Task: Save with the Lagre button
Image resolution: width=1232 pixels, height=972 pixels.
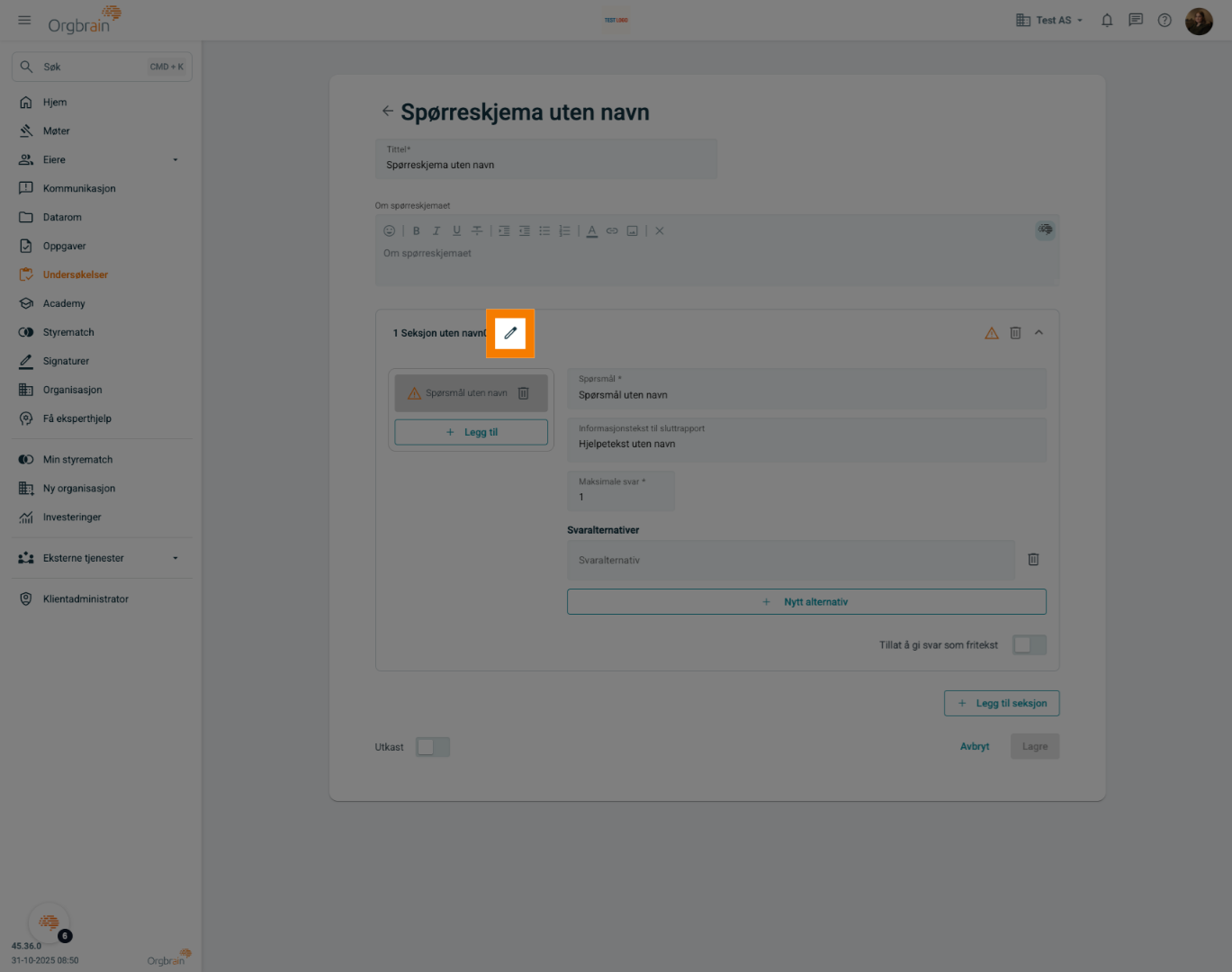Action: coord(1035,747)
